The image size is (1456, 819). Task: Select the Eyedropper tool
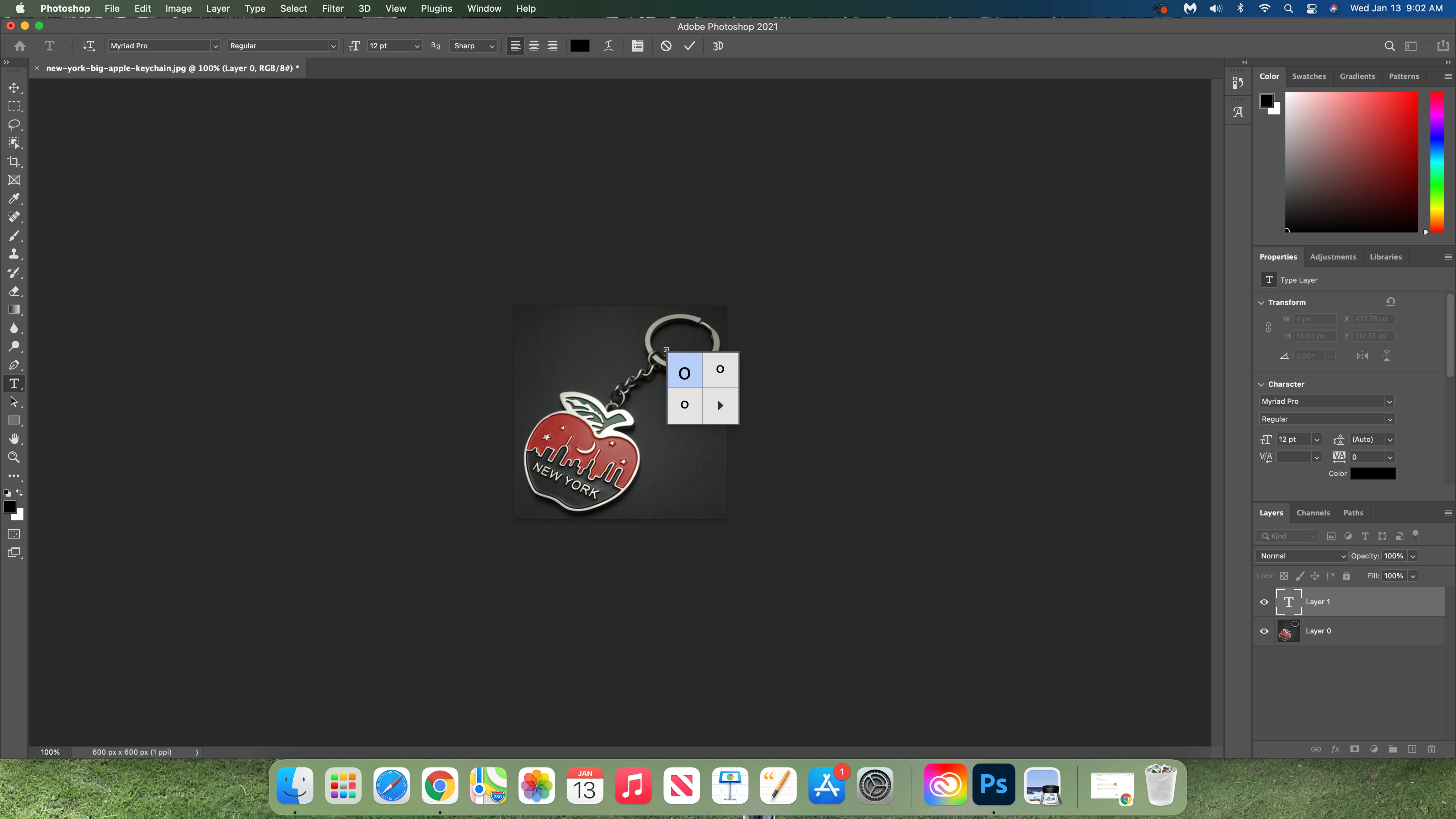tap(14, 198)
